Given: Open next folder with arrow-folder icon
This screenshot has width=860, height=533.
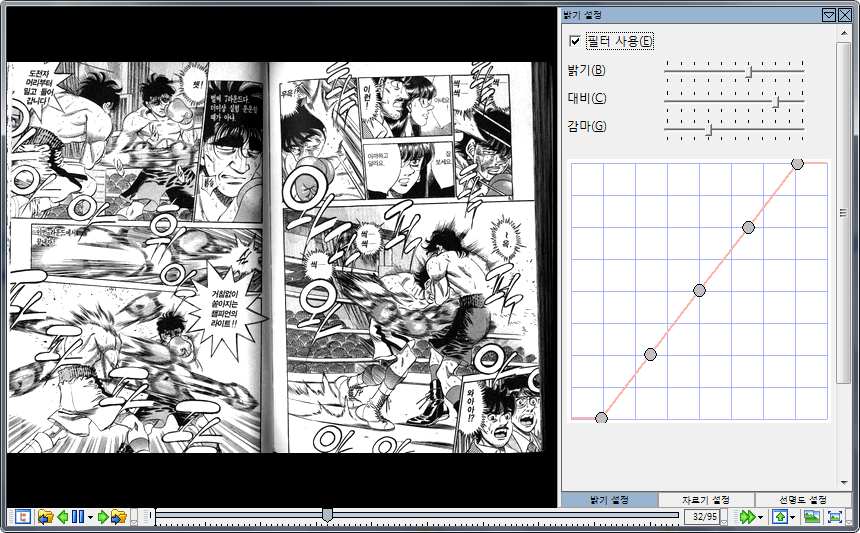Looking at the screenshot, I should tap(118, 517).
